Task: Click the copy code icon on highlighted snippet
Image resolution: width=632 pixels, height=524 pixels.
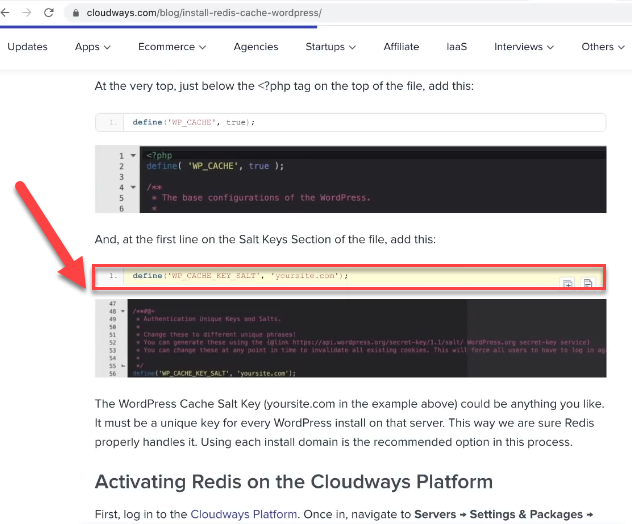Action: pyautogui.click(x=588, y=283)
